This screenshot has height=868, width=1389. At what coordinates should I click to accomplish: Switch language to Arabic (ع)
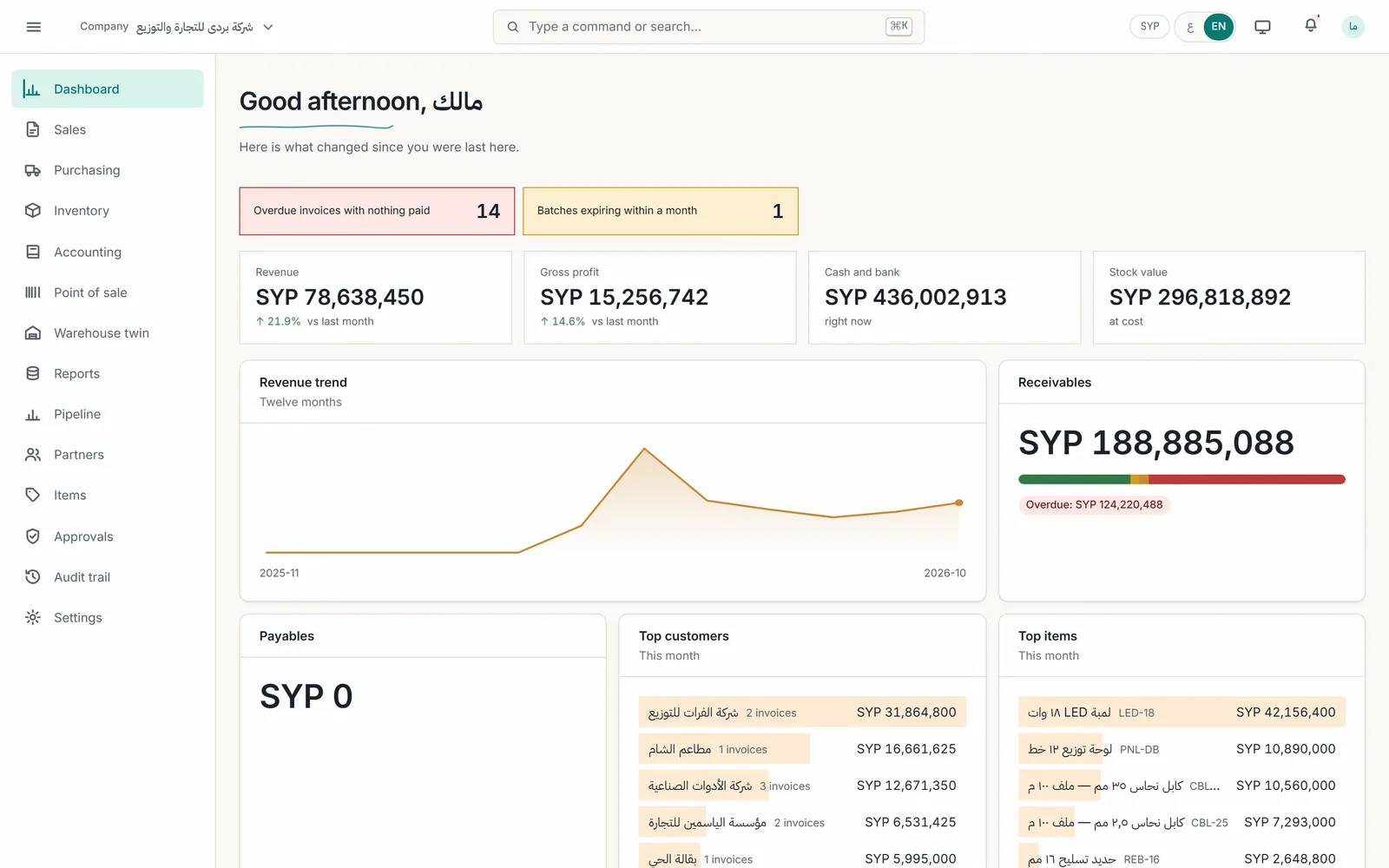coord(1190,27)
